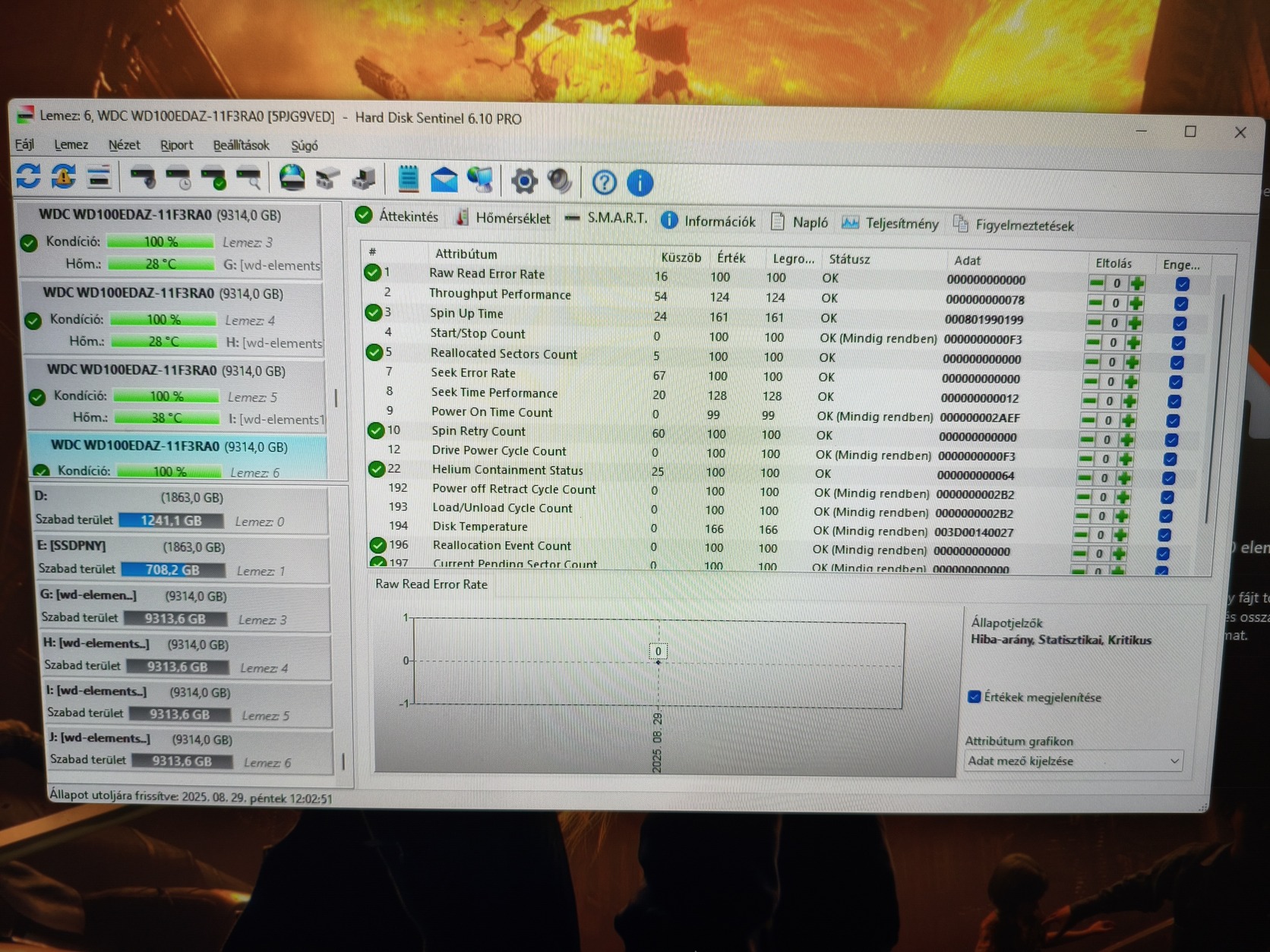Click the Eltolás column header

point(1114,263)
